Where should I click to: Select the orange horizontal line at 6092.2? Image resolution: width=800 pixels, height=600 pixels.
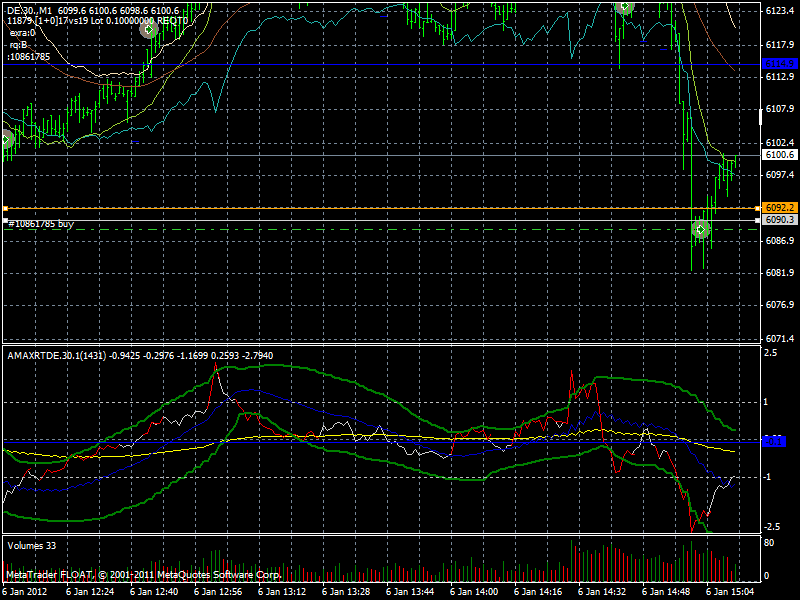click(400, 208)
